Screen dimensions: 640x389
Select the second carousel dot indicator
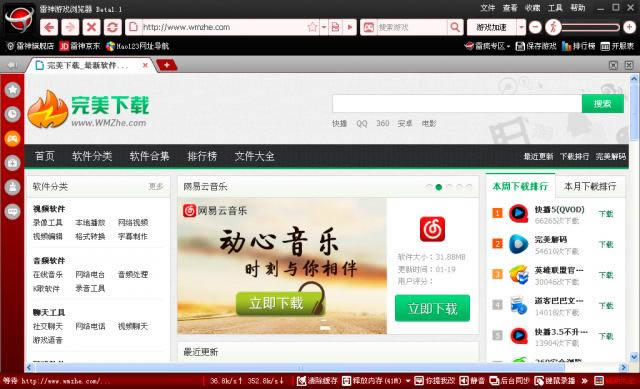click(x=439, y=187)
